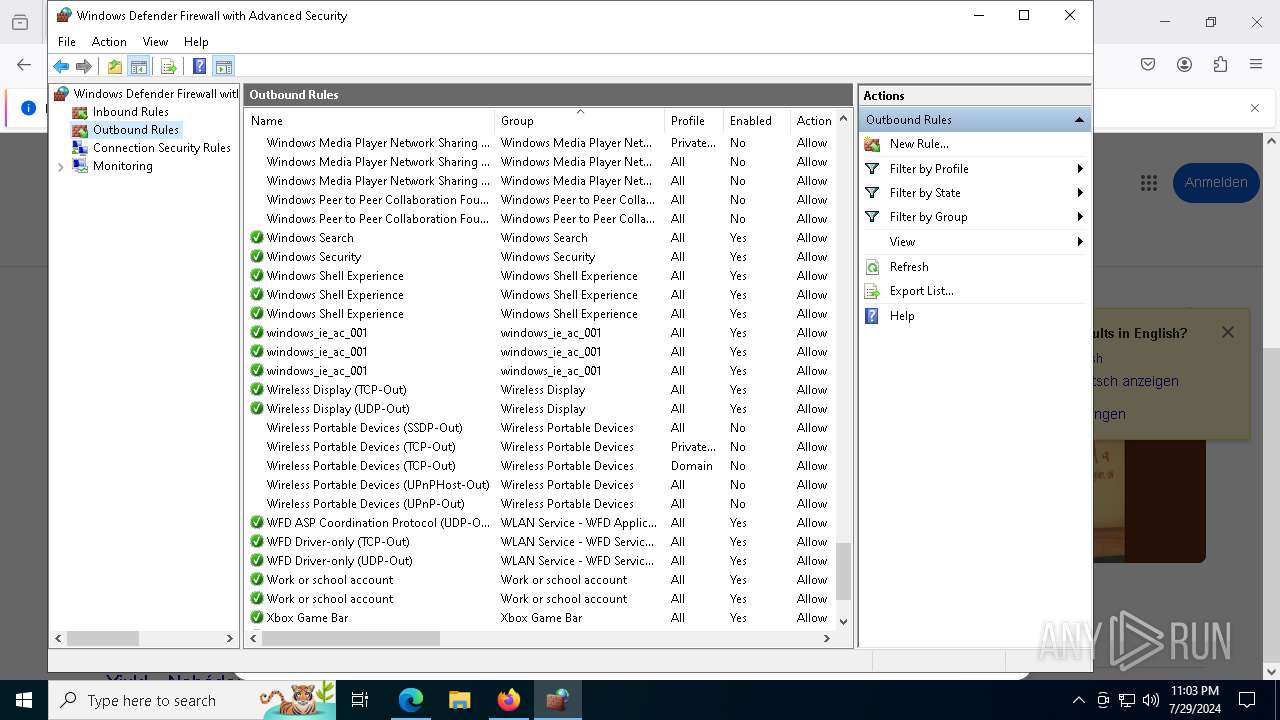This screenshot has width=1280, height=720.
Task: Click Export List... action label
Action: coord(922,291)
